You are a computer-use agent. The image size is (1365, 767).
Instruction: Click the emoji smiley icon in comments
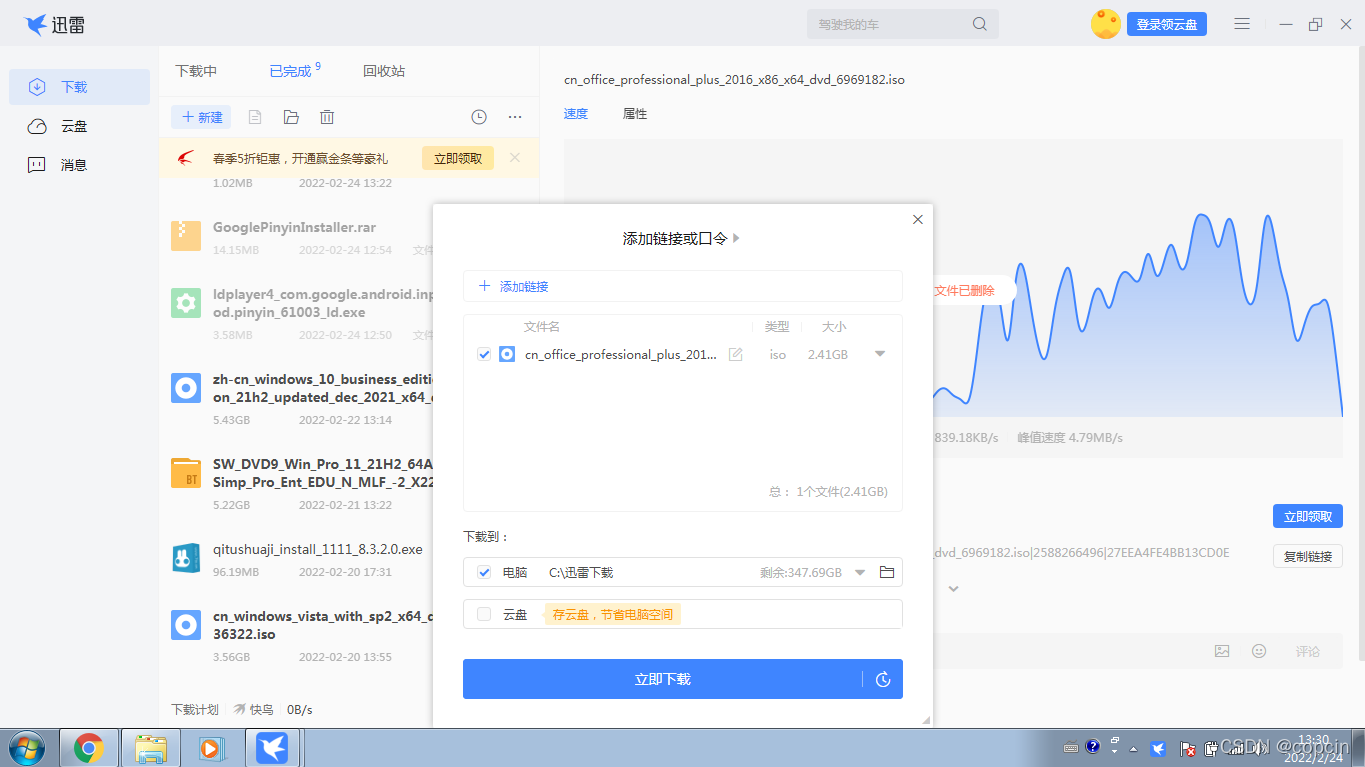pyautogui.click(x=1259, y=651)
